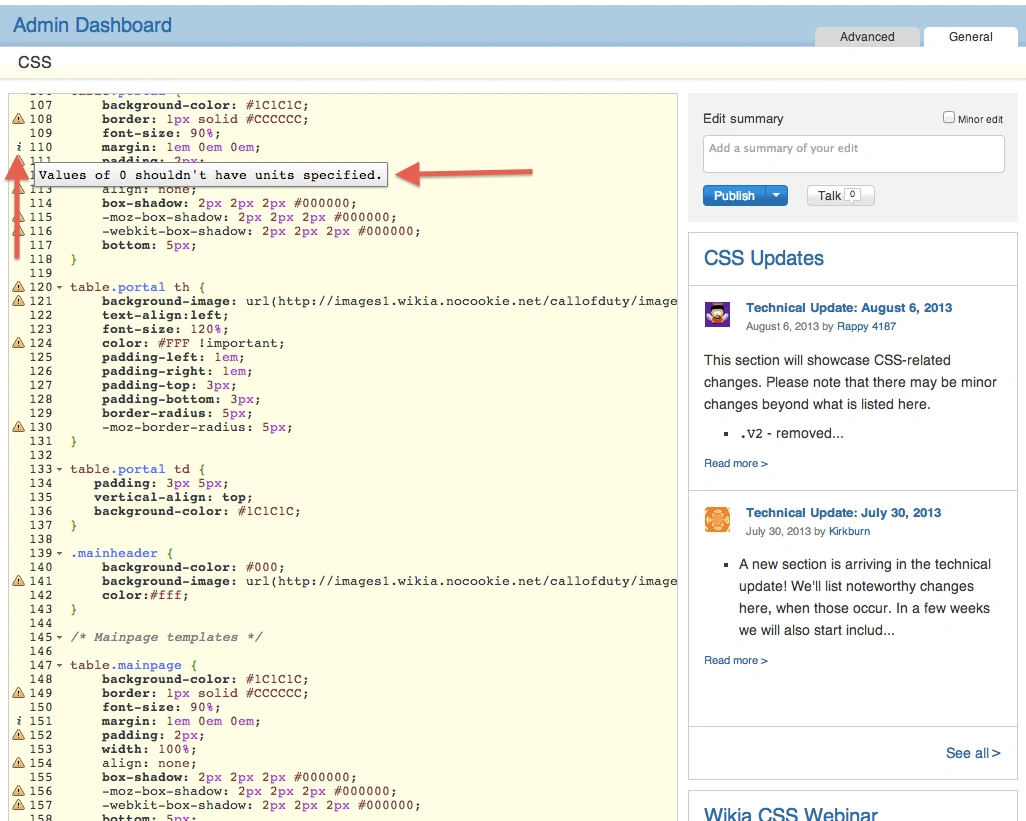Click the info icon on line 110
The height and width of the screenshot is (821, 1026).
click(x=18, y=147)
